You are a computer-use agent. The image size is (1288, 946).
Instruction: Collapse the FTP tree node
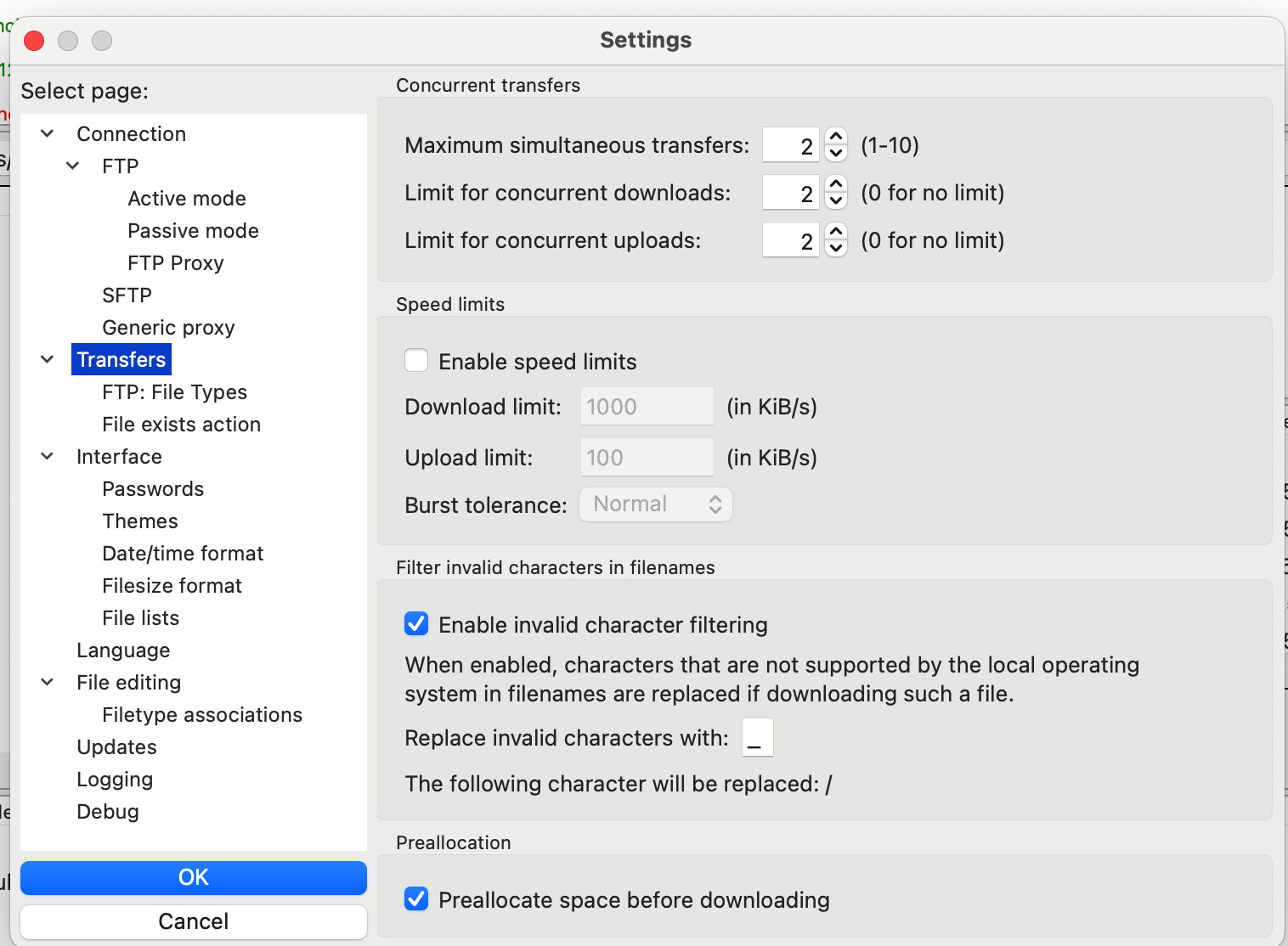click(x=73, y=166)
